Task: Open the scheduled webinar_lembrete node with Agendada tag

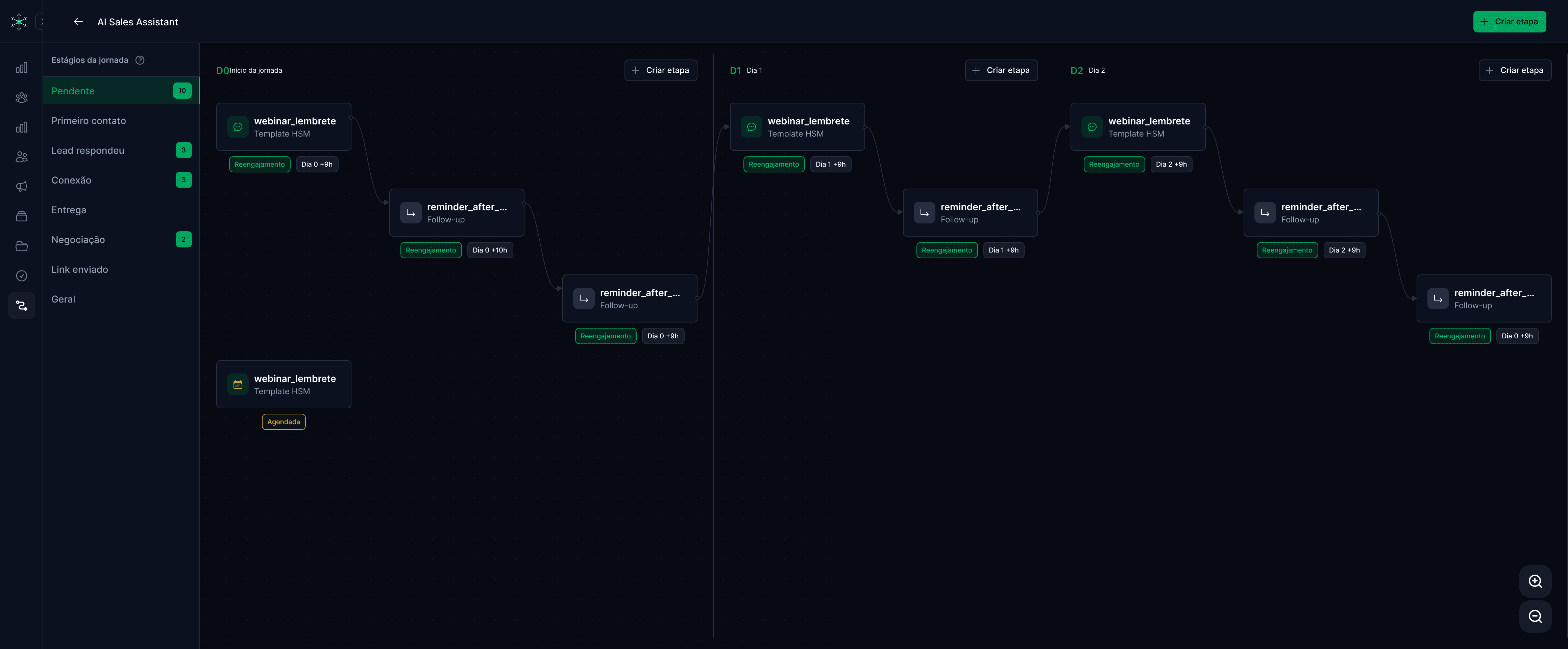Action: pos(284,384)
